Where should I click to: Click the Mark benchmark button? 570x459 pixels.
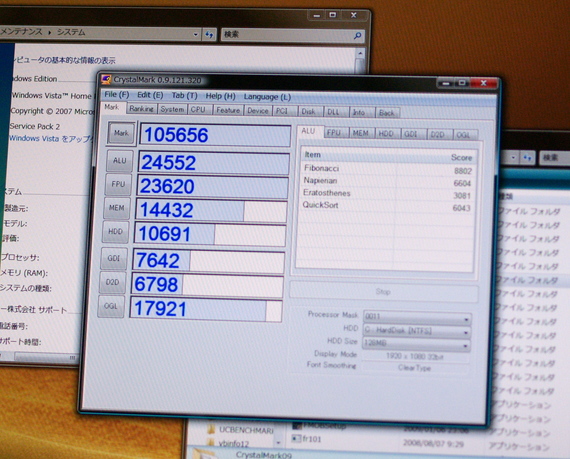121,133
